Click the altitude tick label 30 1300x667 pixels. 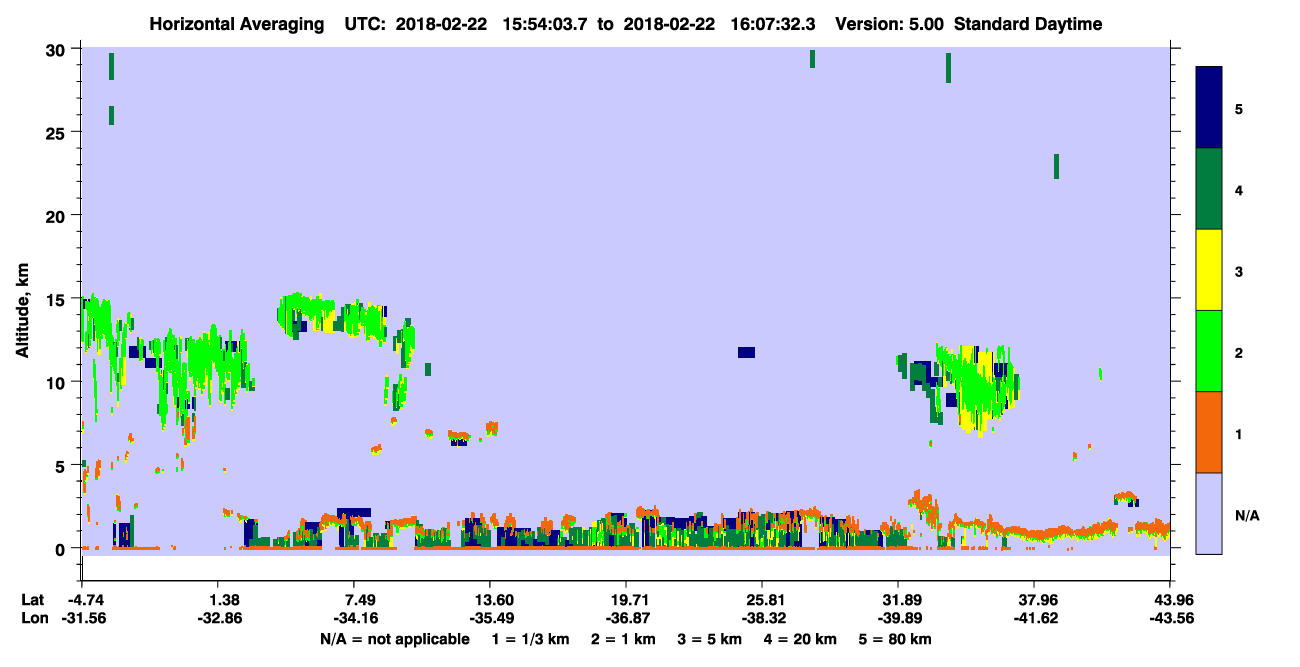[x=57, y=50]
